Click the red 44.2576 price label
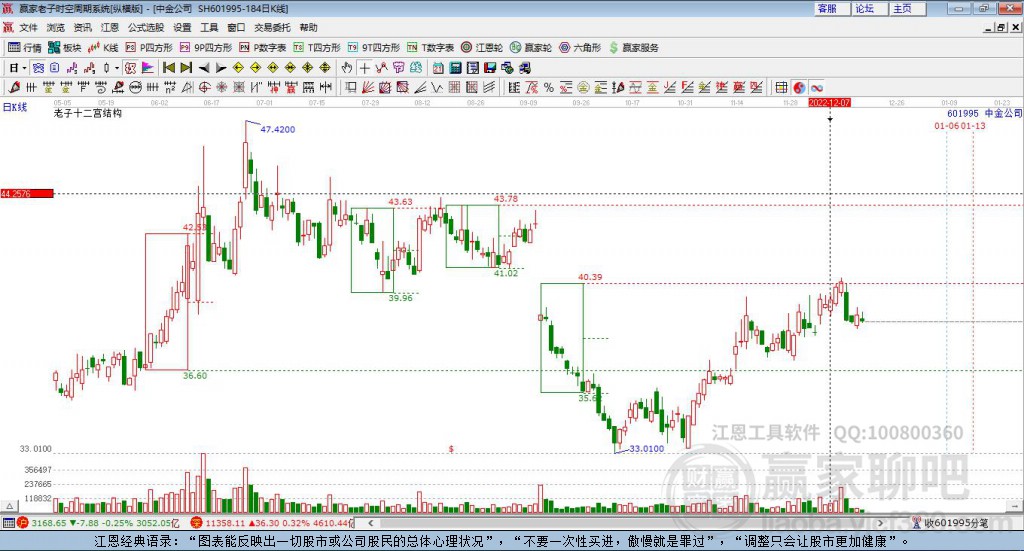 click(27, 193)
